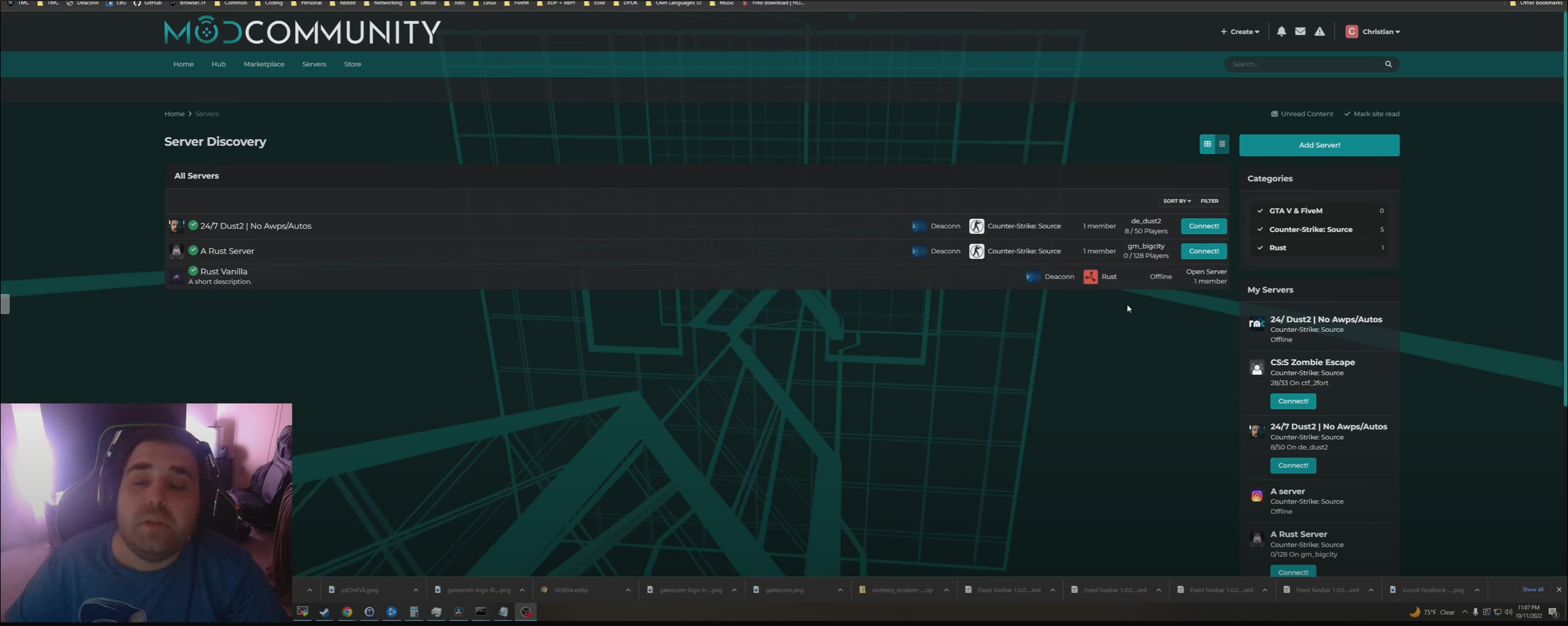
Task: Click the A server Instagram-style icon
Action: pyautogui.click(x=1256, y=496)
